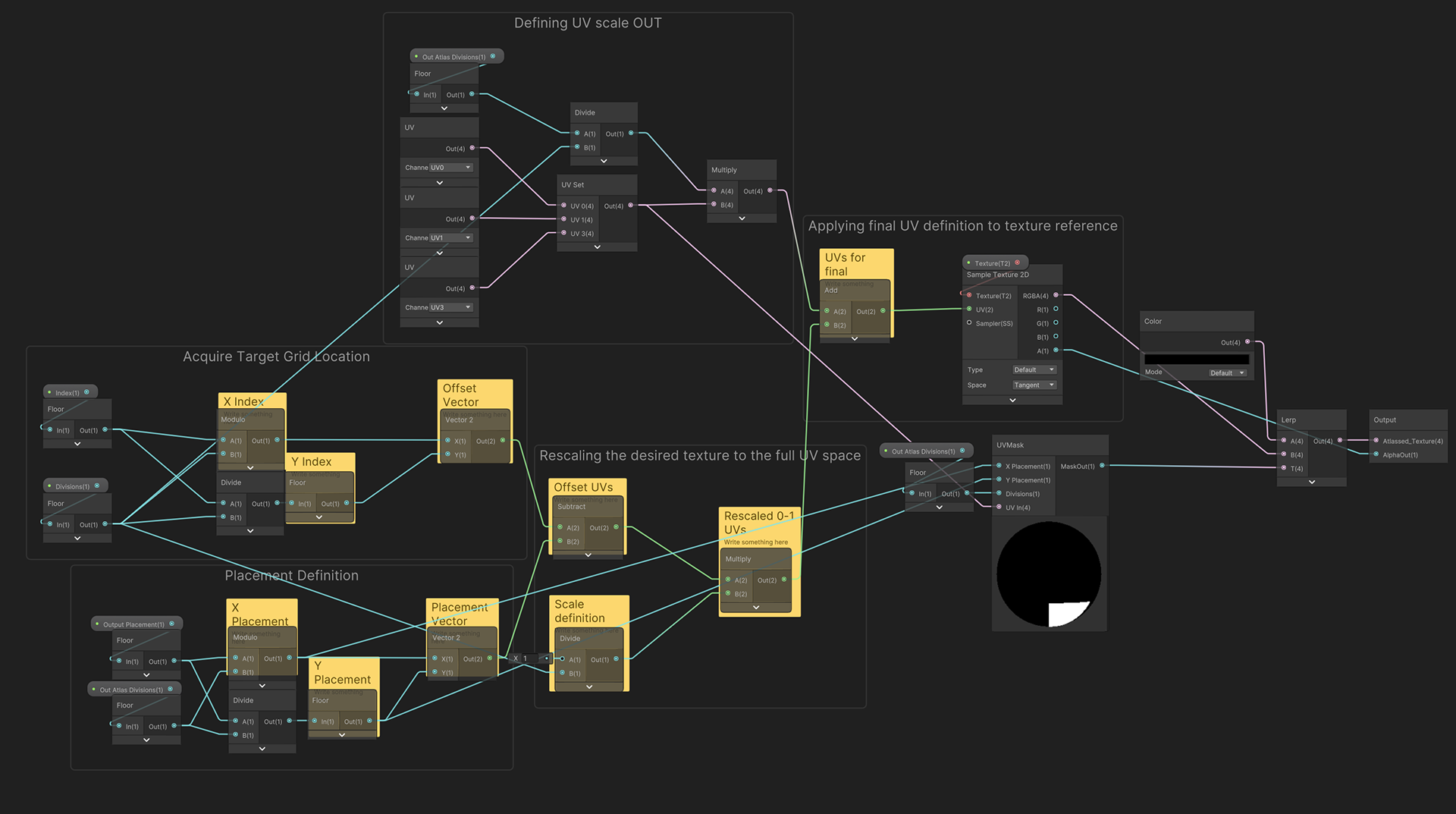This screenshot has height=814, width=1456.
Task: Open the Channel UV0 dropdown
Action: 451,168
